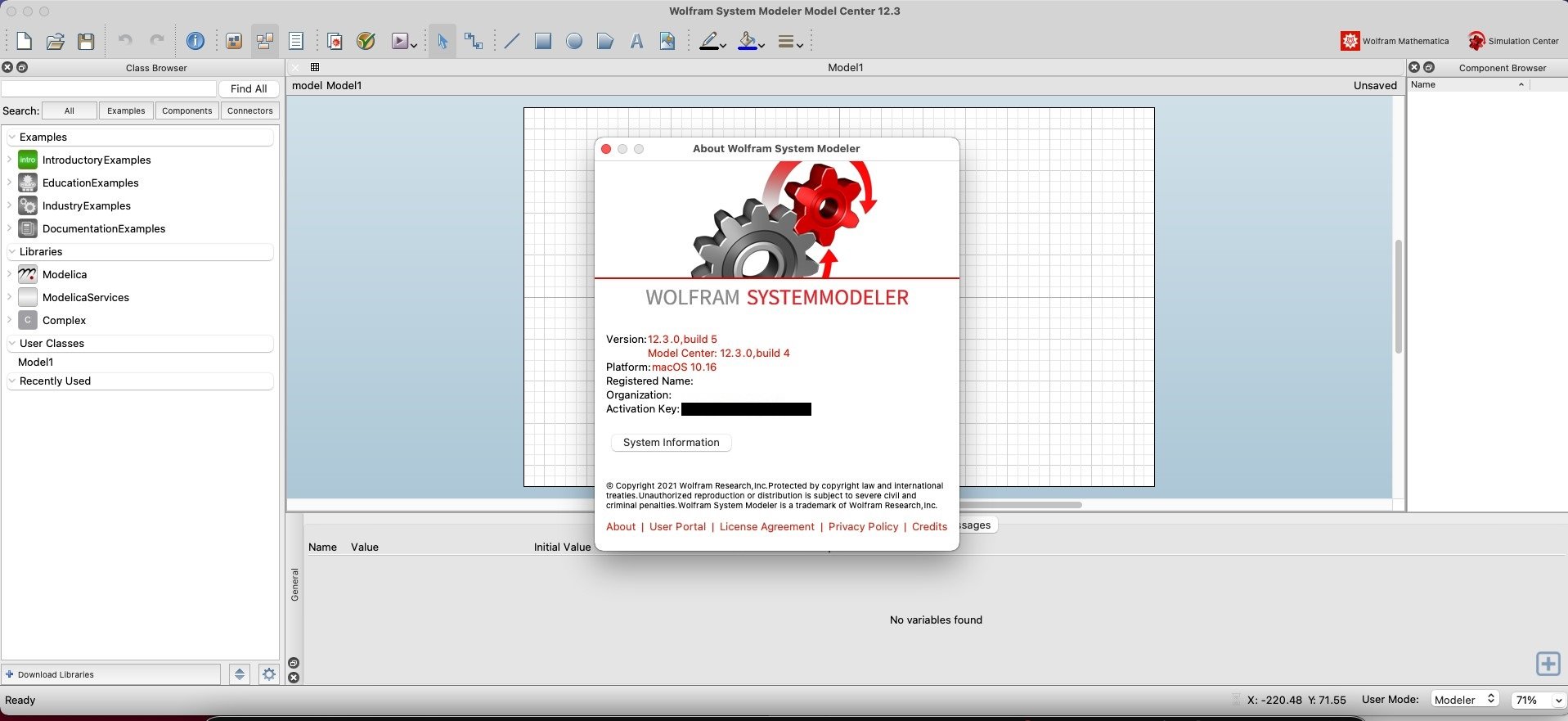Open the red-star document icon
This screenshot has width=1568, height=721.
coord(335,41)
